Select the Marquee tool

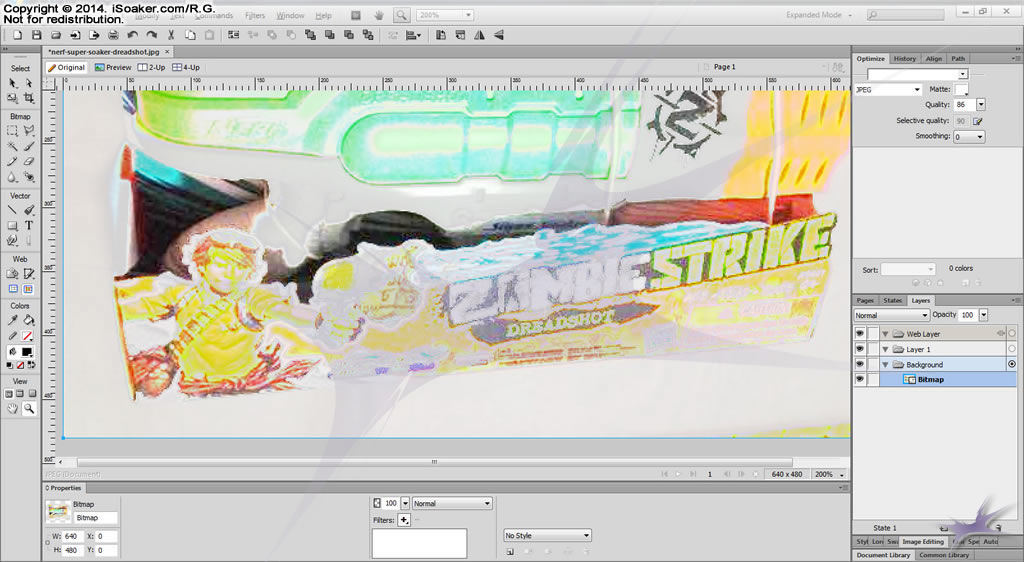click(x=12, y=131)
